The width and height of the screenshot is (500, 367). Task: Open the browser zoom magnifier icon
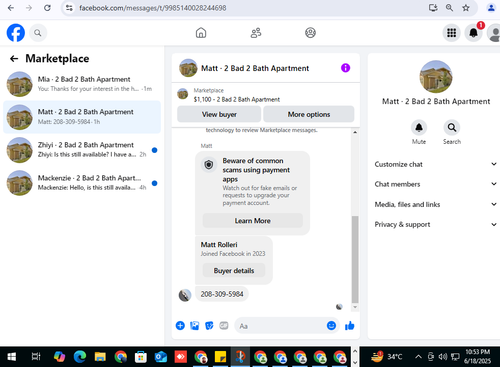(449, 8)
